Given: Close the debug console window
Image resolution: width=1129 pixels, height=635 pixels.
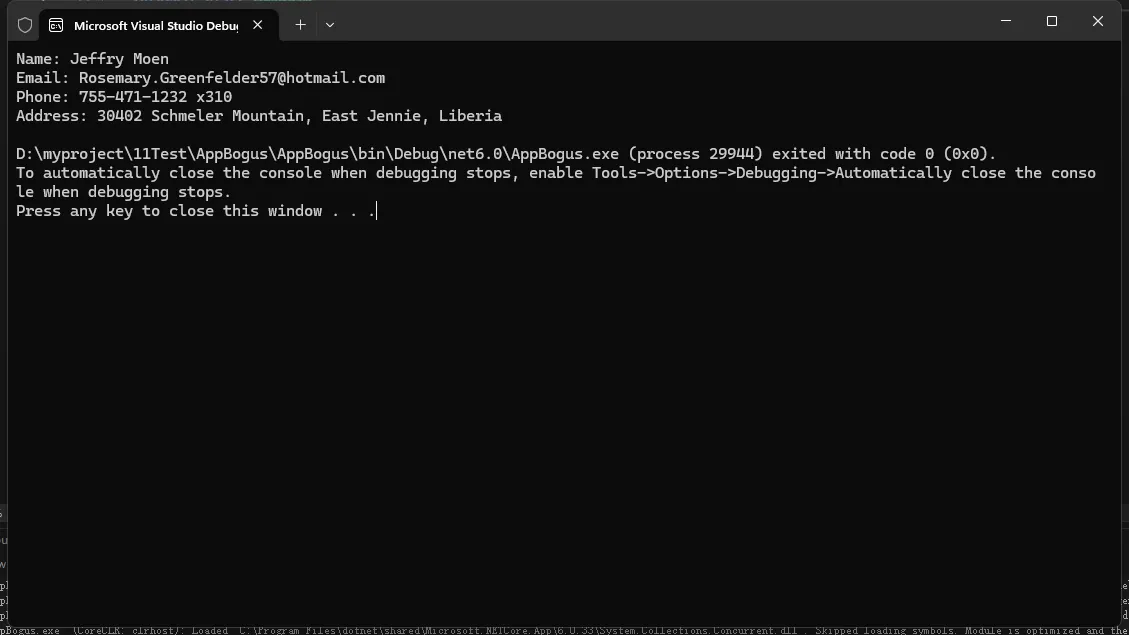Looking at the screenshot, I should point(1097,21).
